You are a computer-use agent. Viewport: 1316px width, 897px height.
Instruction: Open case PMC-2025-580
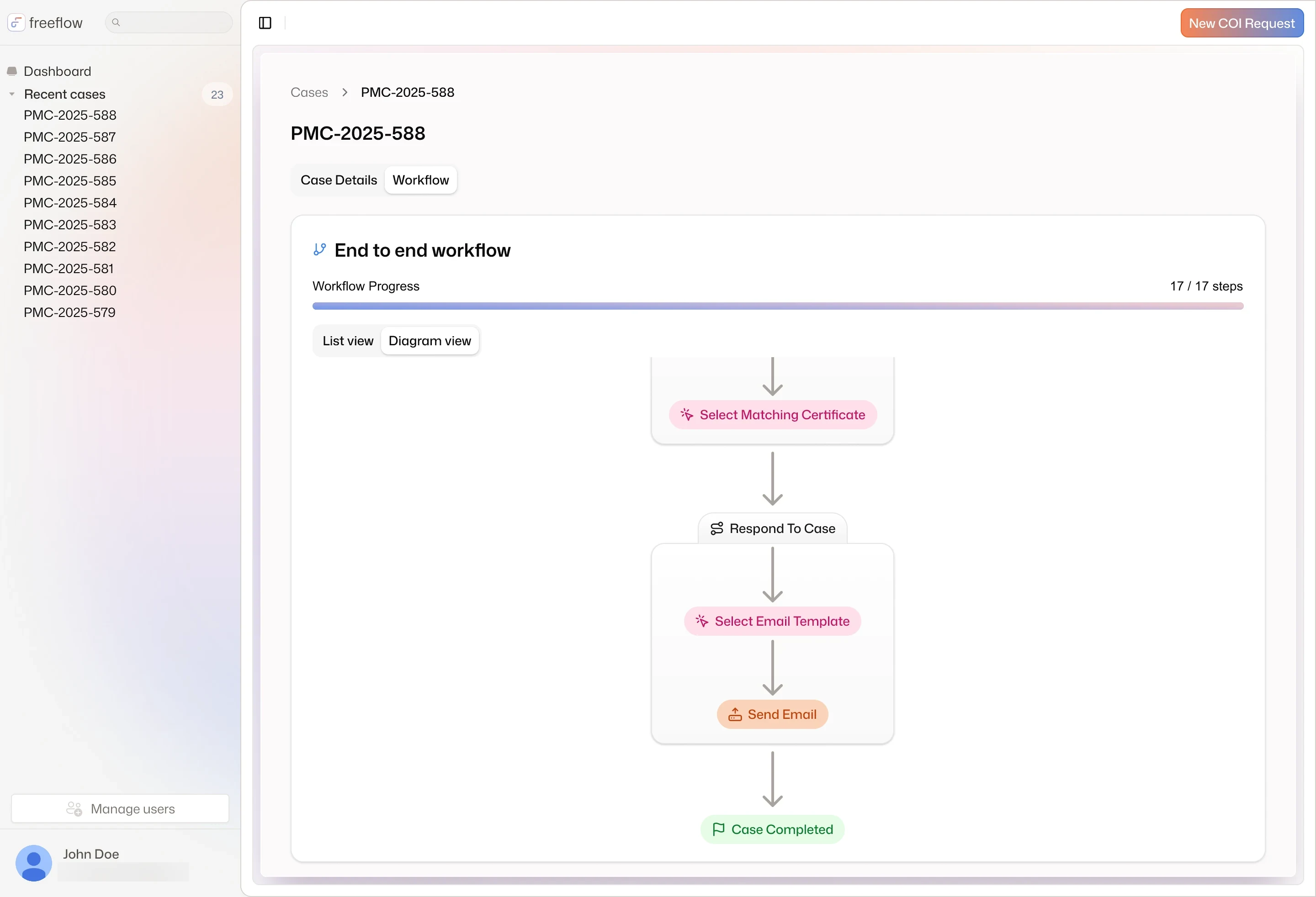coord(70,291)
